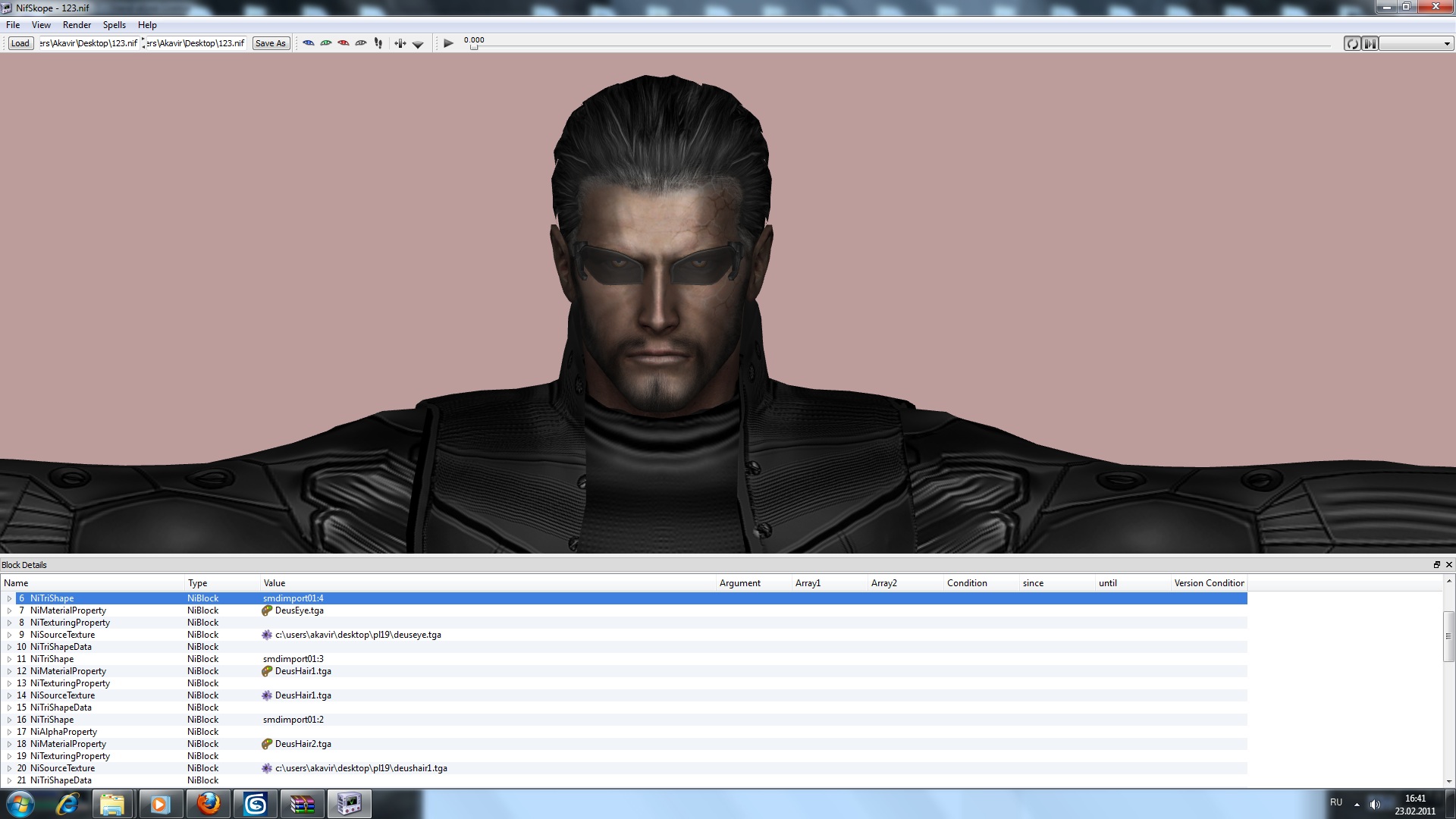Select row 20 NiSourceTexture
The image size is (1456, 819).
(624, 768)
